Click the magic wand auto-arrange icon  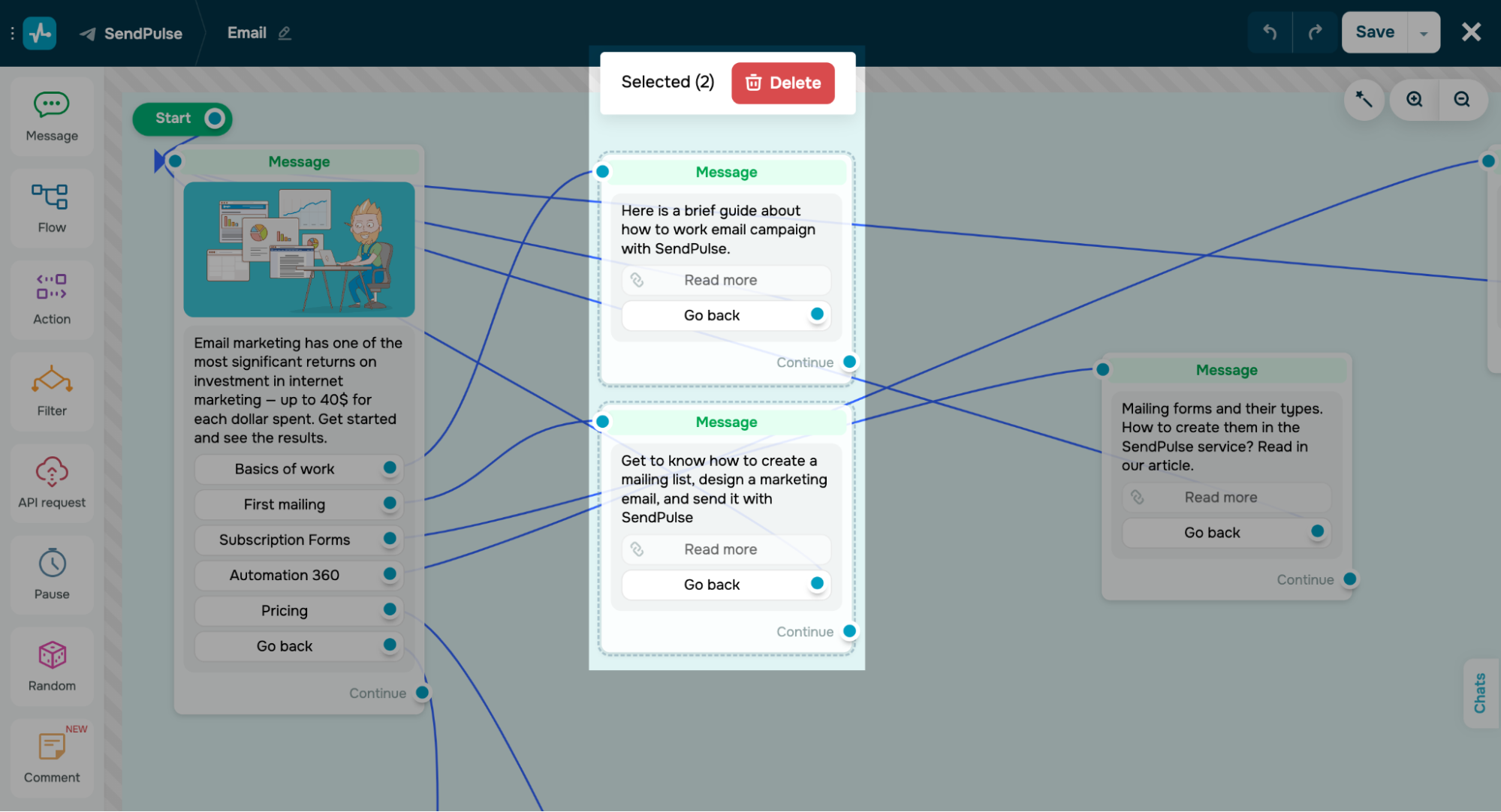(1364, 100)
